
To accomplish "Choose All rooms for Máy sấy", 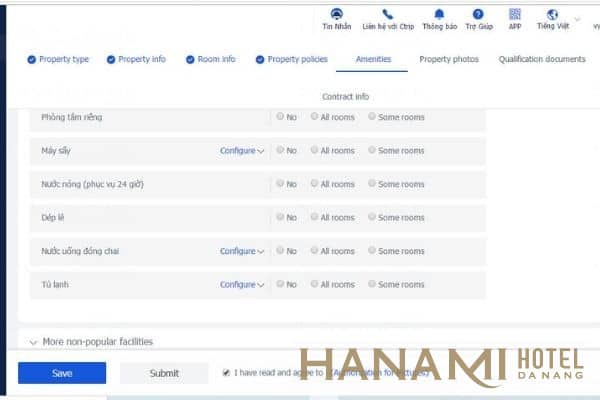I will (314, 150).
